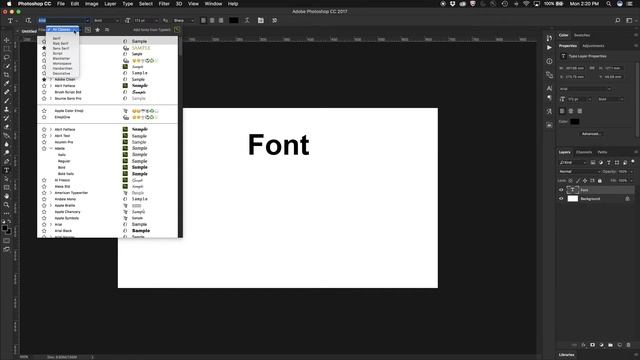The height and width of the screenshot is (360, 640).
Task: Click the font name search field
Action: pos(61,20)
